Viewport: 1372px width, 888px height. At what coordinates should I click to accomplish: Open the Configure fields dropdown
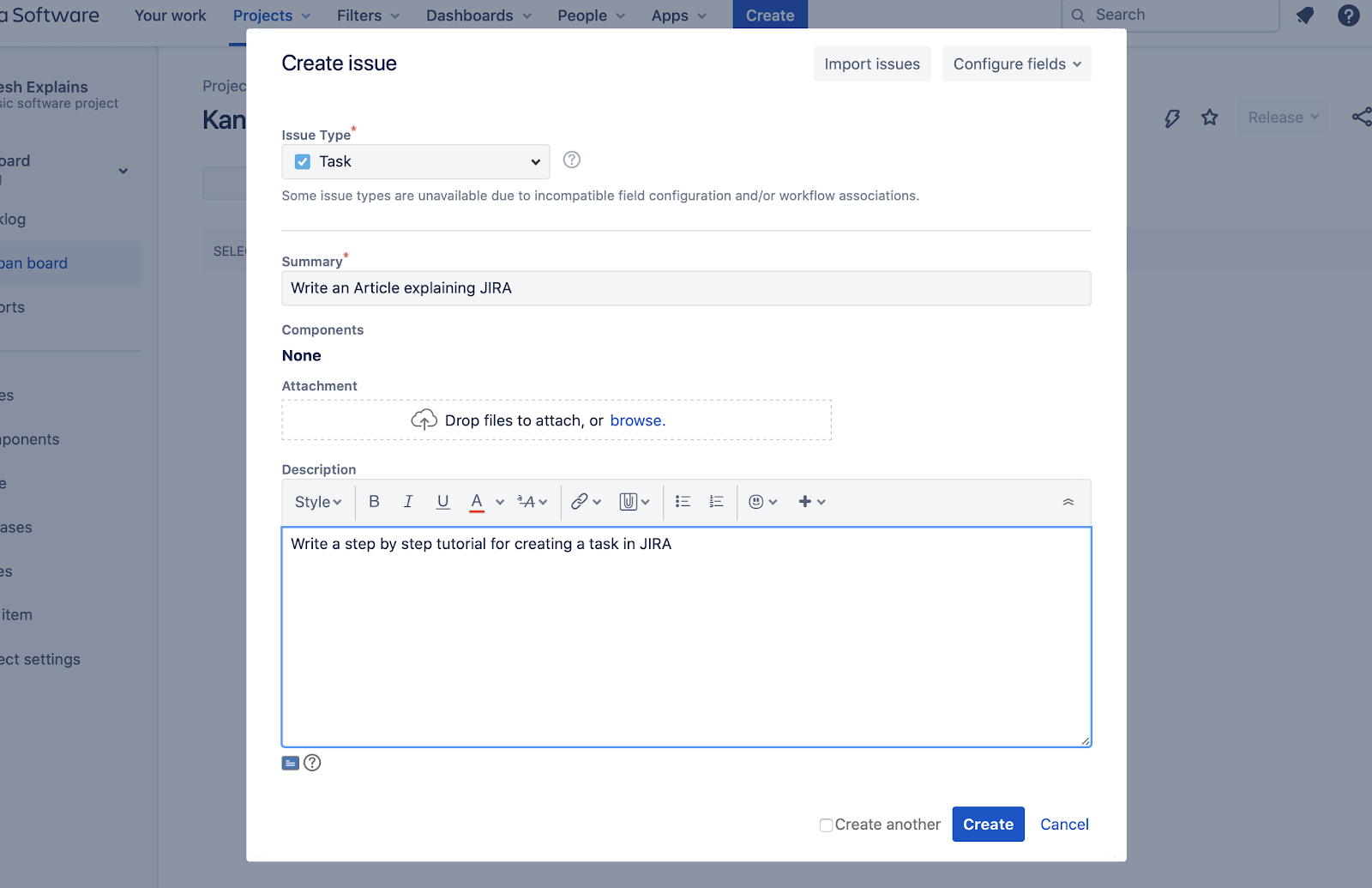(1017, 64)
